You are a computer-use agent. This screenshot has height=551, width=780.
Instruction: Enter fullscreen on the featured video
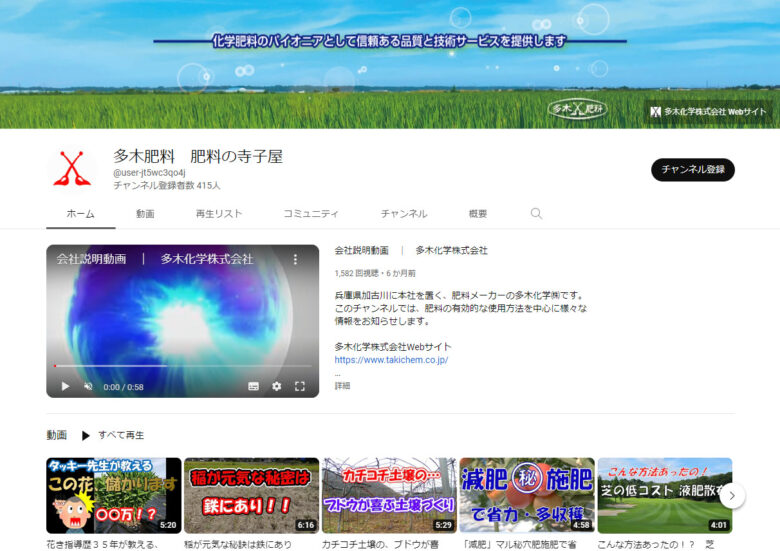[299, 386]
